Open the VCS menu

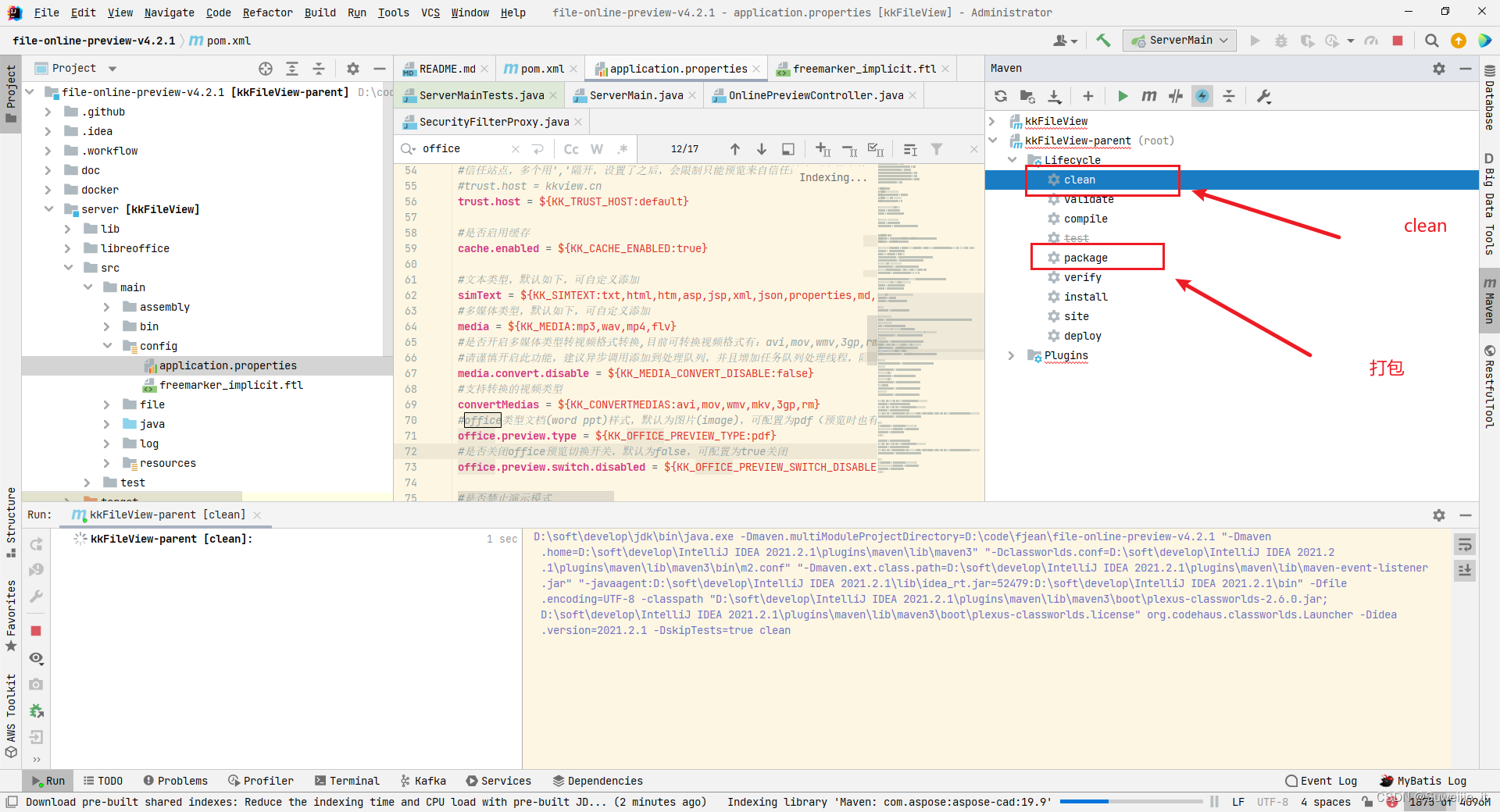tap(430, 12)
